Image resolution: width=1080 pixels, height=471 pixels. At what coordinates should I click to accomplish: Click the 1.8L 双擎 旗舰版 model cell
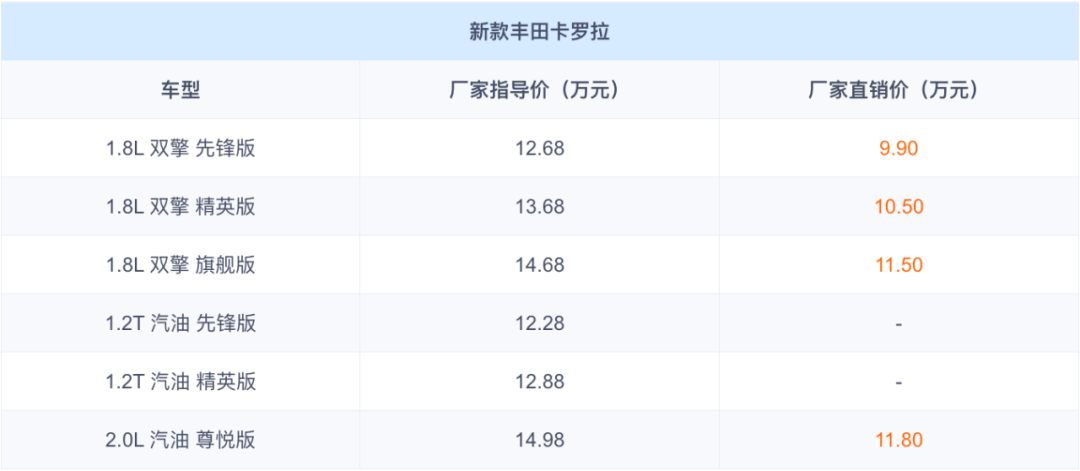180,265
